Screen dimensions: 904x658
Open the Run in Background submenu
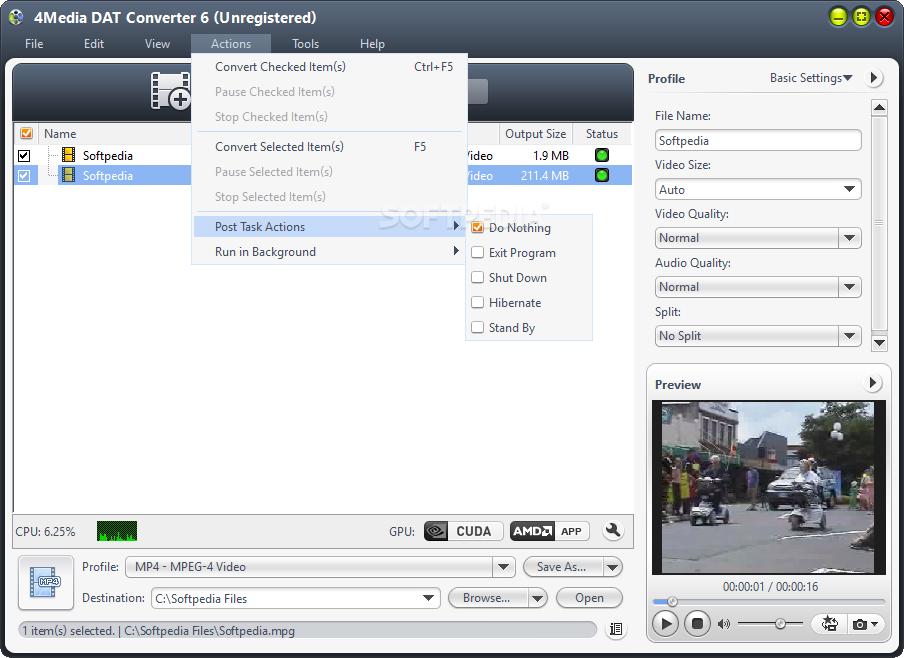tap(330, 251)
